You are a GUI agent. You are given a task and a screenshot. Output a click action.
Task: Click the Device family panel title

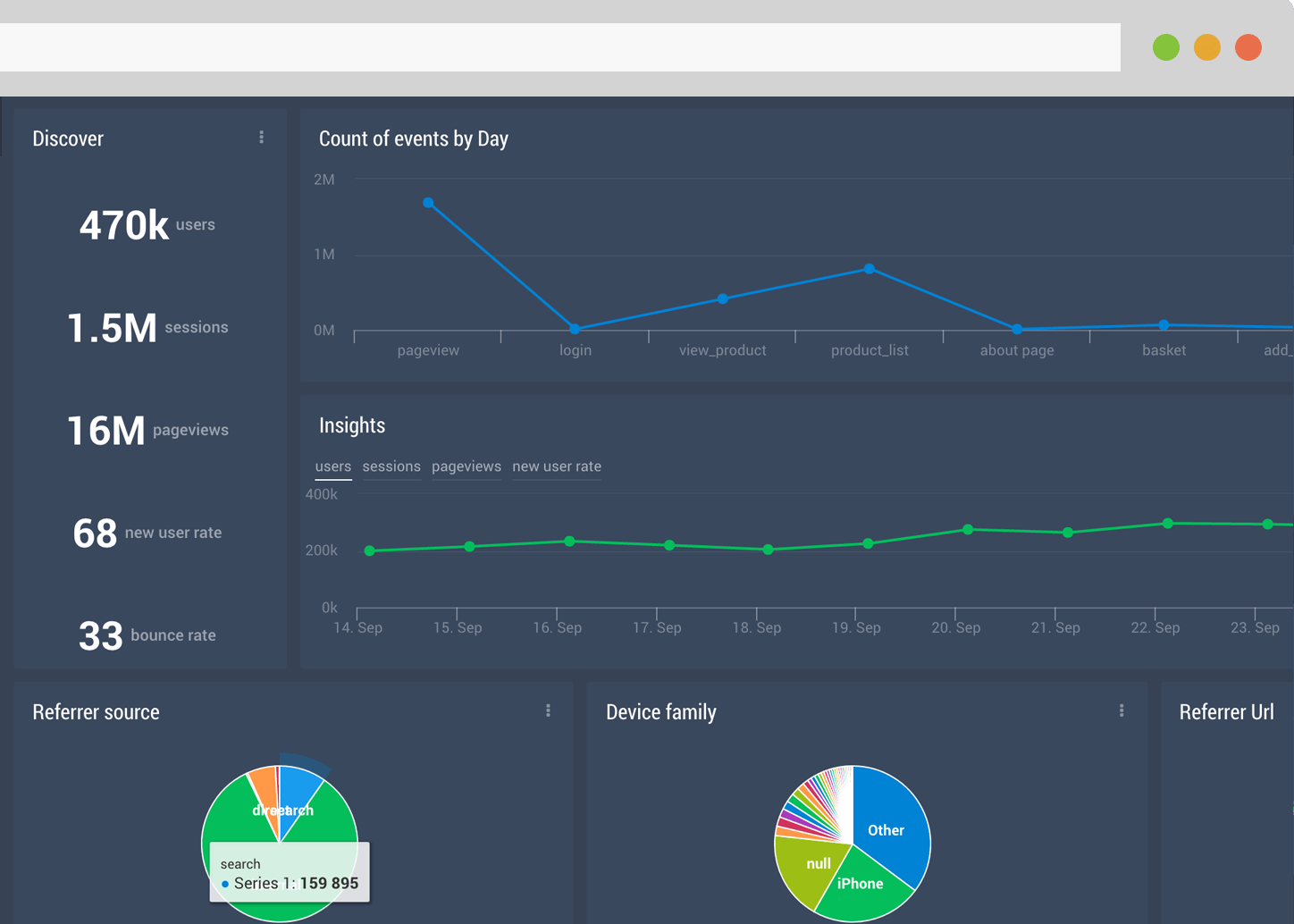pos(661,712)
